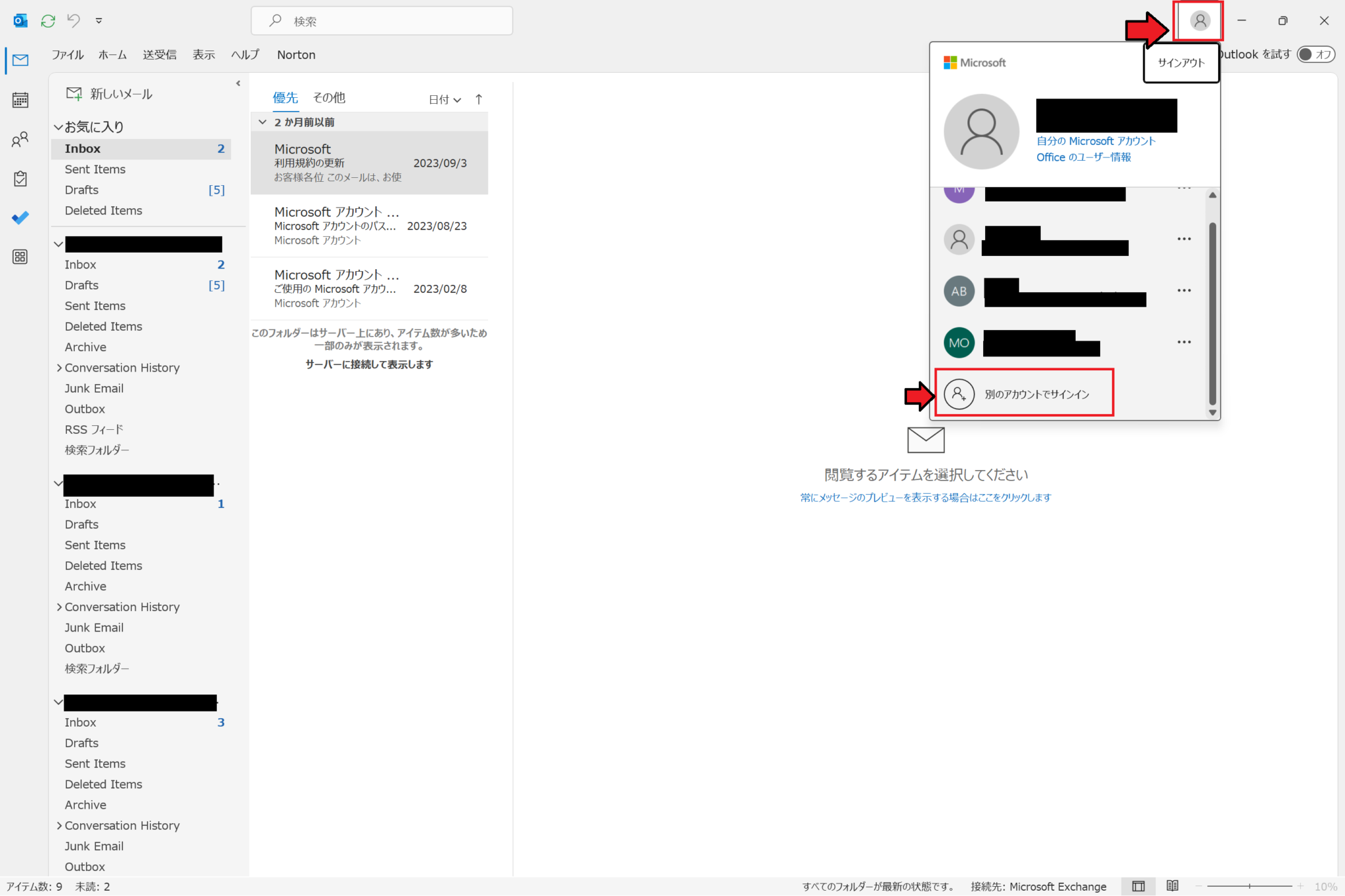Open the Calendar view in sidebar
1345x896 pixels.
coord(20,100)
